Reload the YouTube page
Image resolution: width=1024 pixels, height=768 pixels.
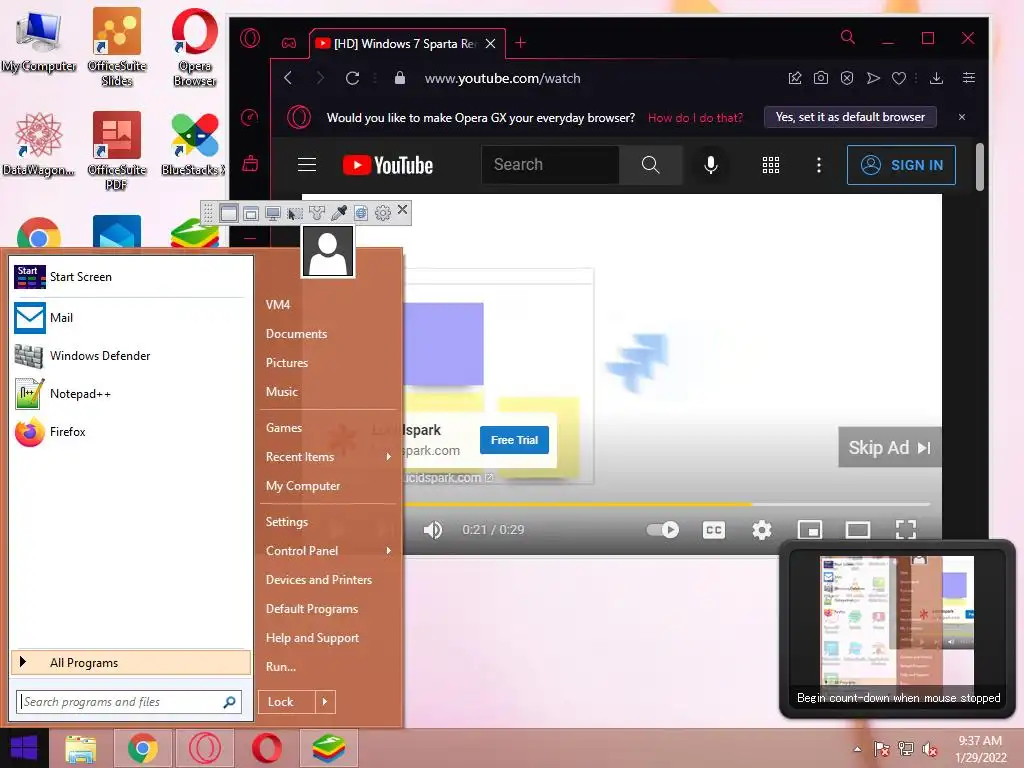coord(352,78)
